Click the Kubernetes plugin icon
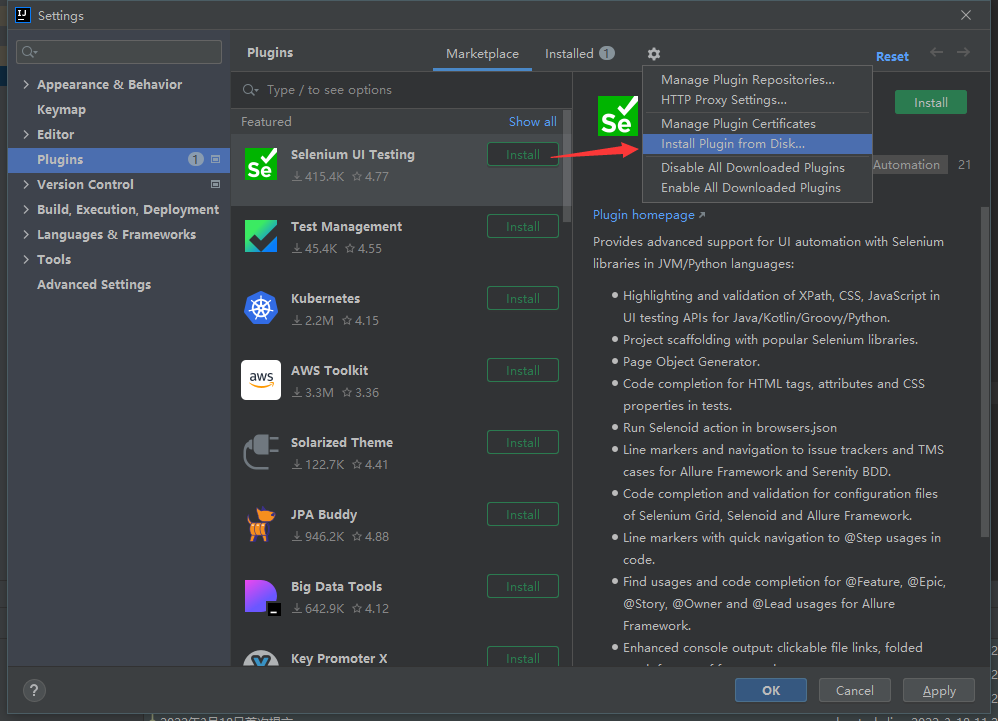Viewport: 998px width, 721px height. pyautogui.click(x=261, y=308)
